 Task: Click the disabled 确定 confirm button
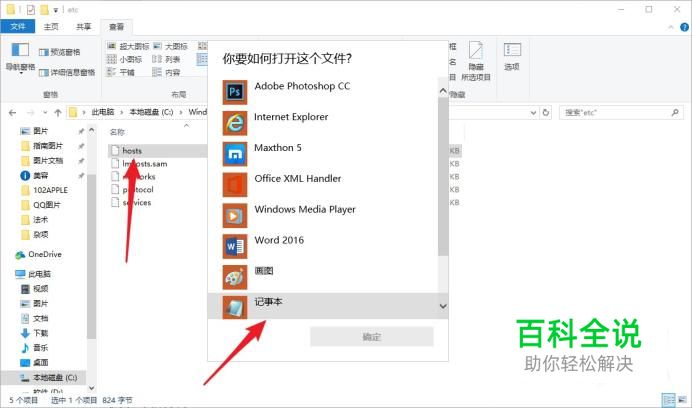[x=372, y=337]
